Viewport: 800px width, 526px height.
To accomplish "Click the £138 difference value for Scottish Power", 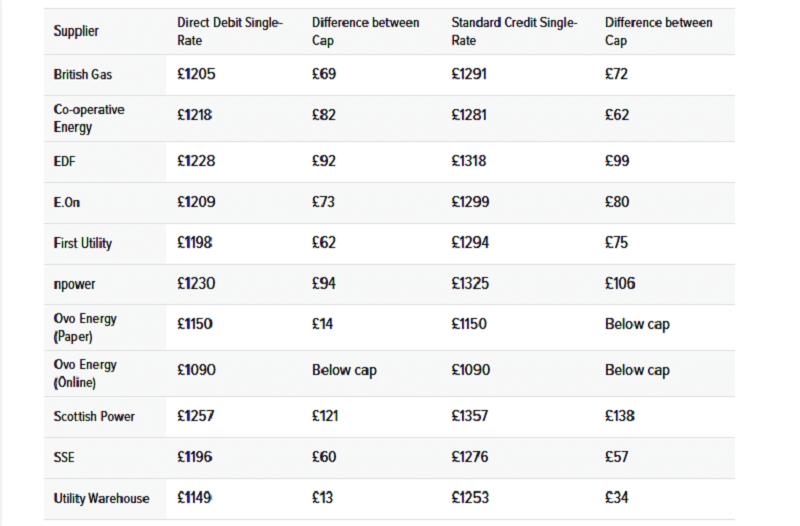I will pos(620,416).
